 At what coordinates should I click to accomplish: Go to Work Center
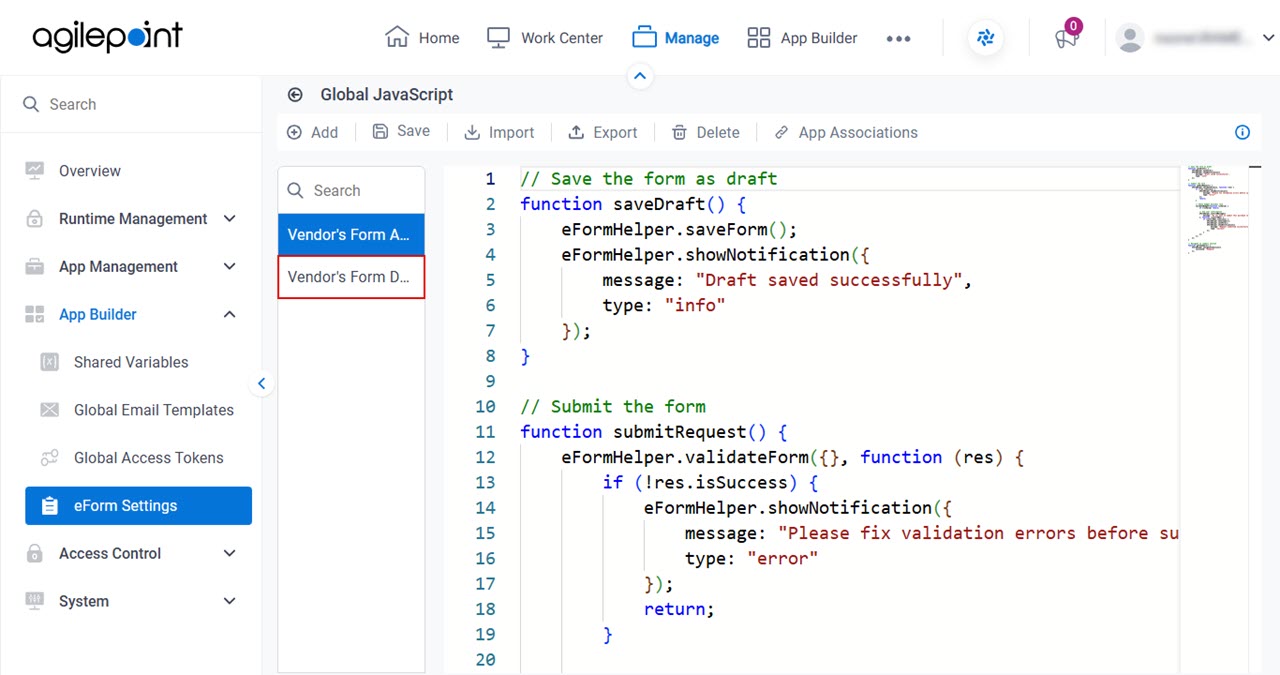[544, 38]
